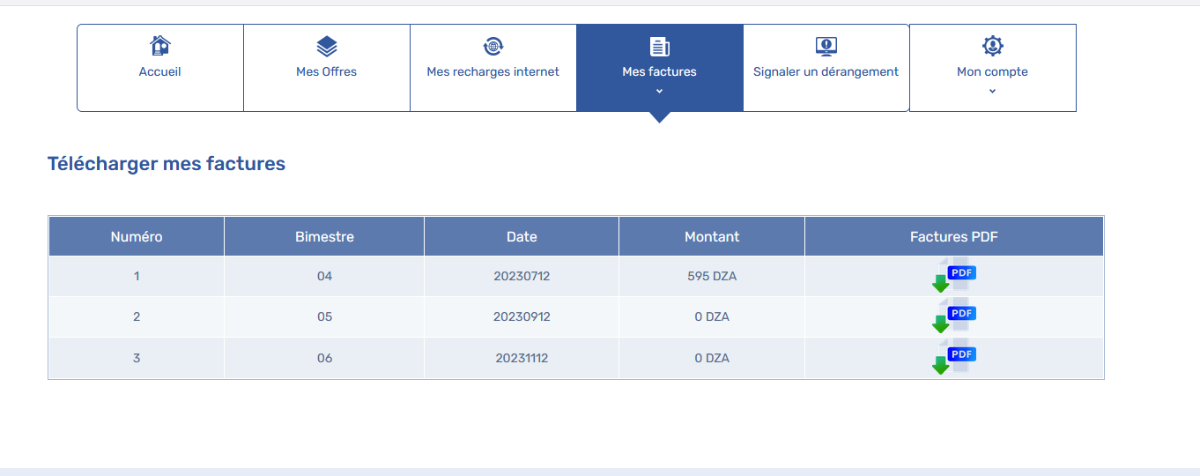
Task: Click the Bimestre column header
Action: pyautogui.click(x=324, y=237)
